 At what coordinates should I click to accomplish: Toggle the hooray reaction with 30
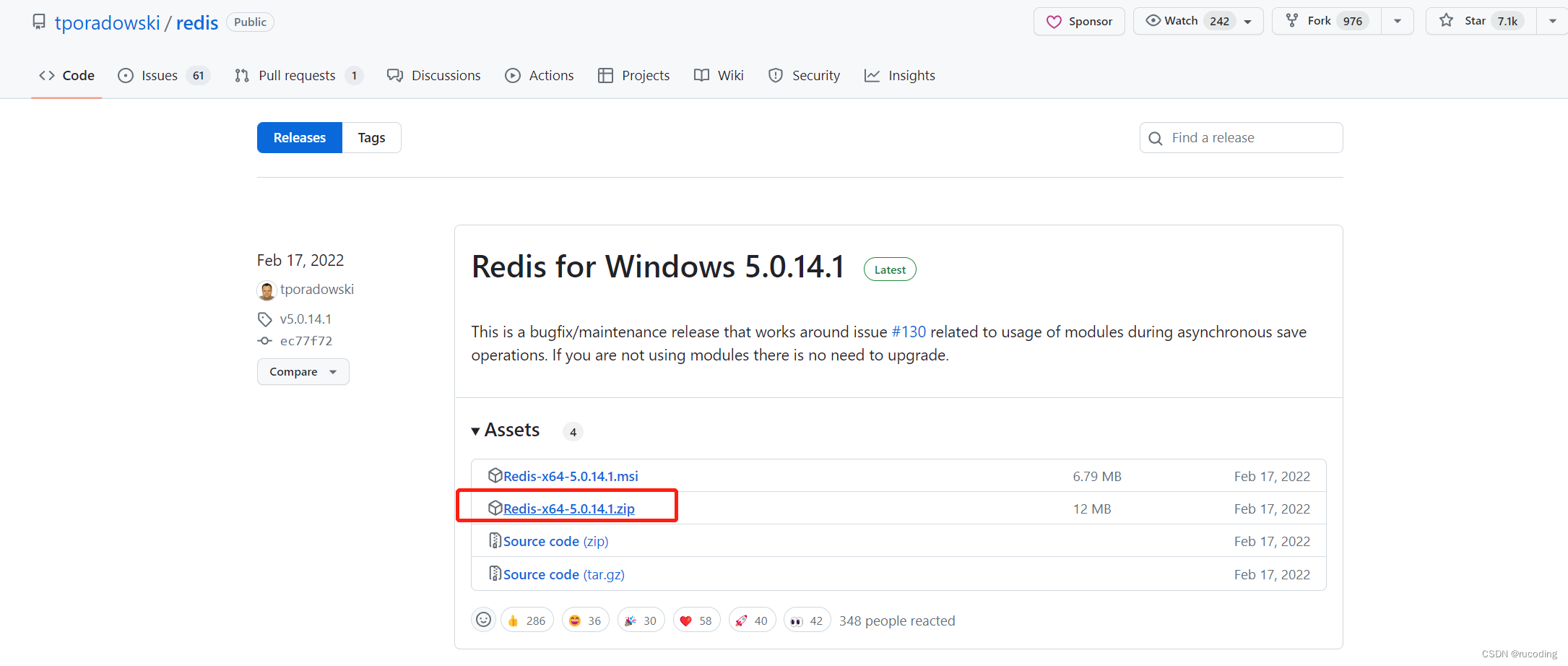(x=641, y=620)
